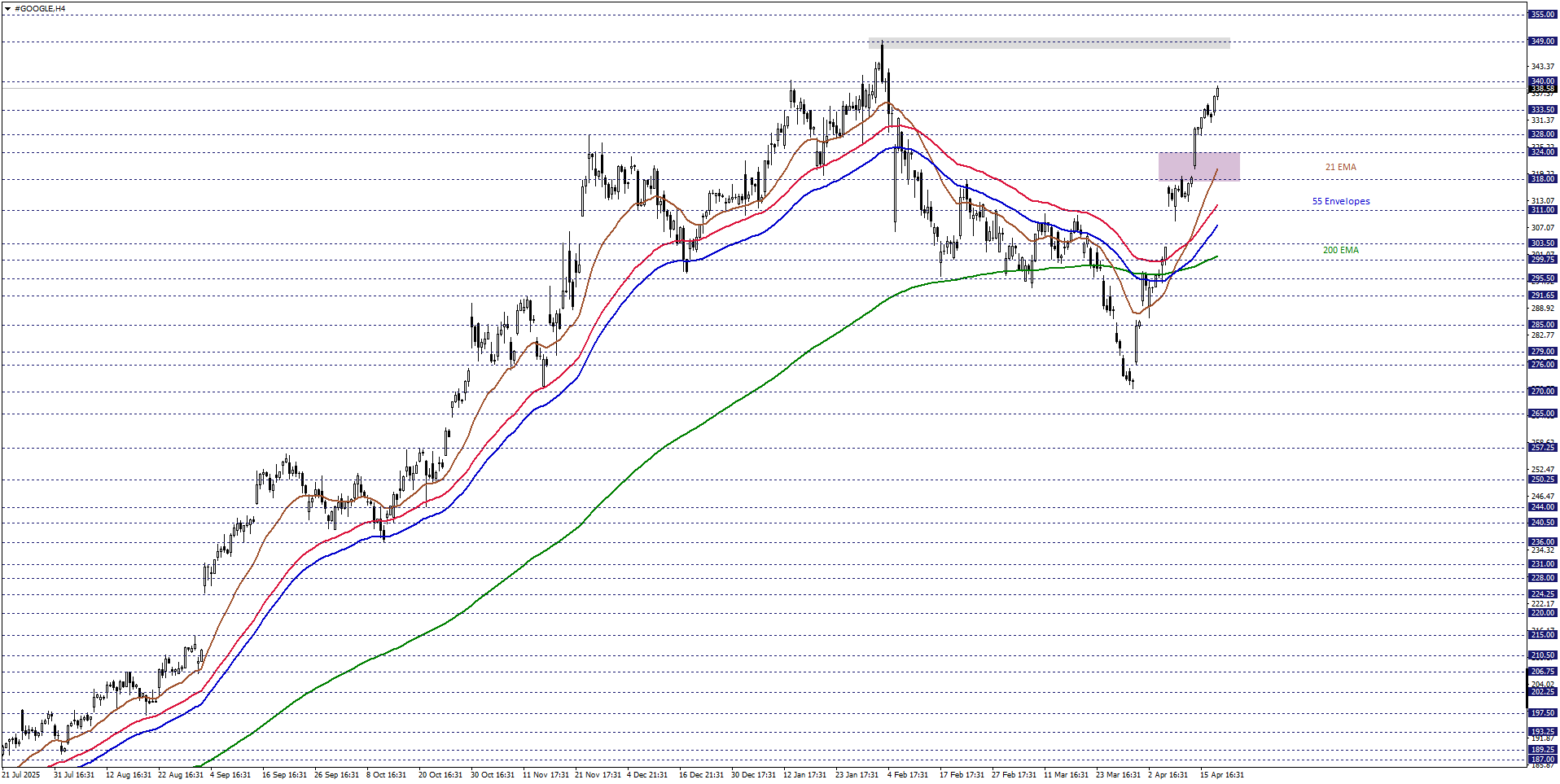Click the 220.00 price level label
This screenshot has width=1560, height=784.
1542,613
